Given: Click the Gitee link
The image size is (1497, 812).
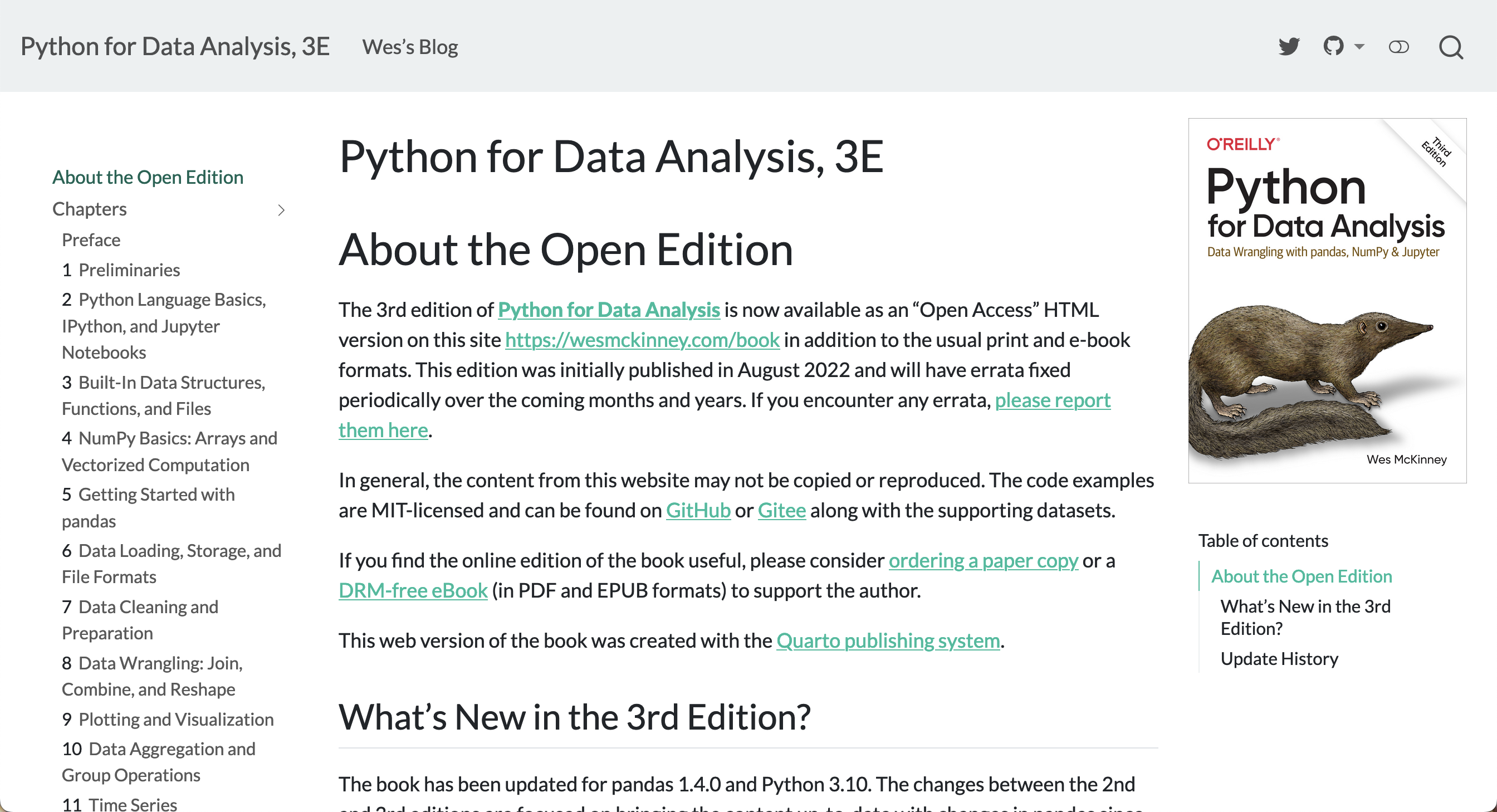Looking at the screenshot, I should 781,510.
